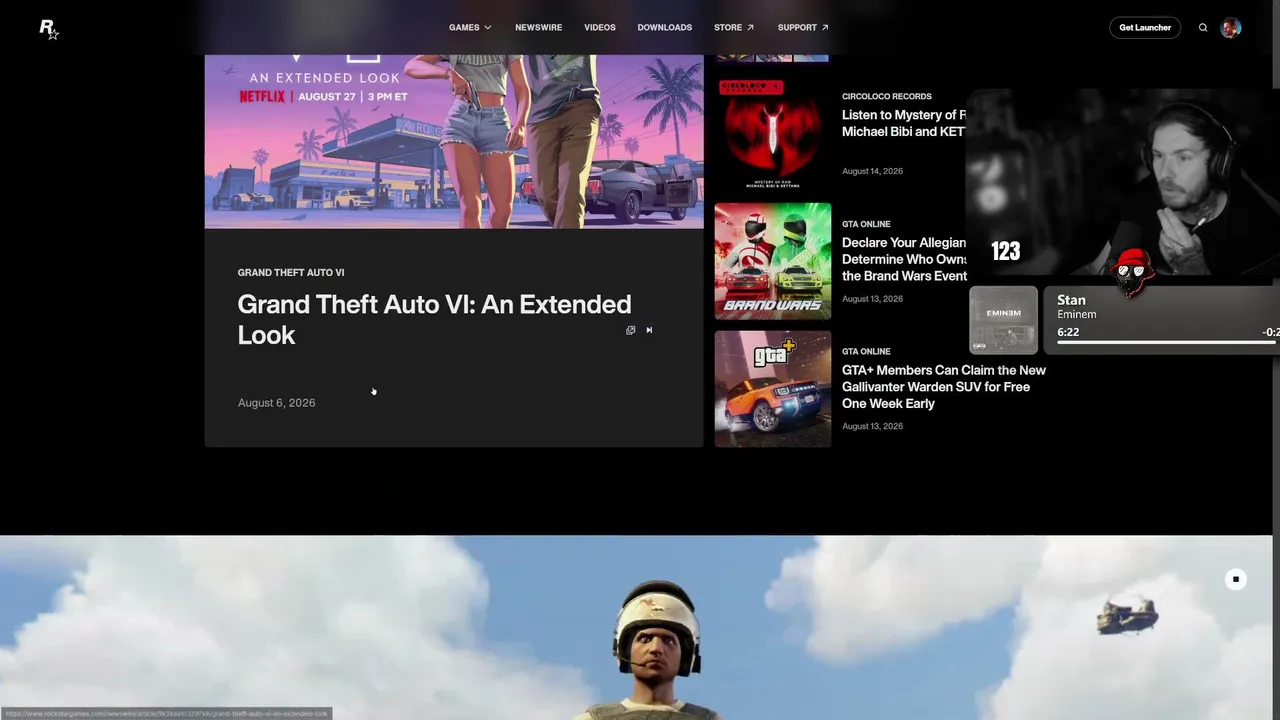Image resolution: width=1280 pixels, height=720 pixels.
Task: Click the picture-in-picture icon beside the headline
Action: coord(630,330)
